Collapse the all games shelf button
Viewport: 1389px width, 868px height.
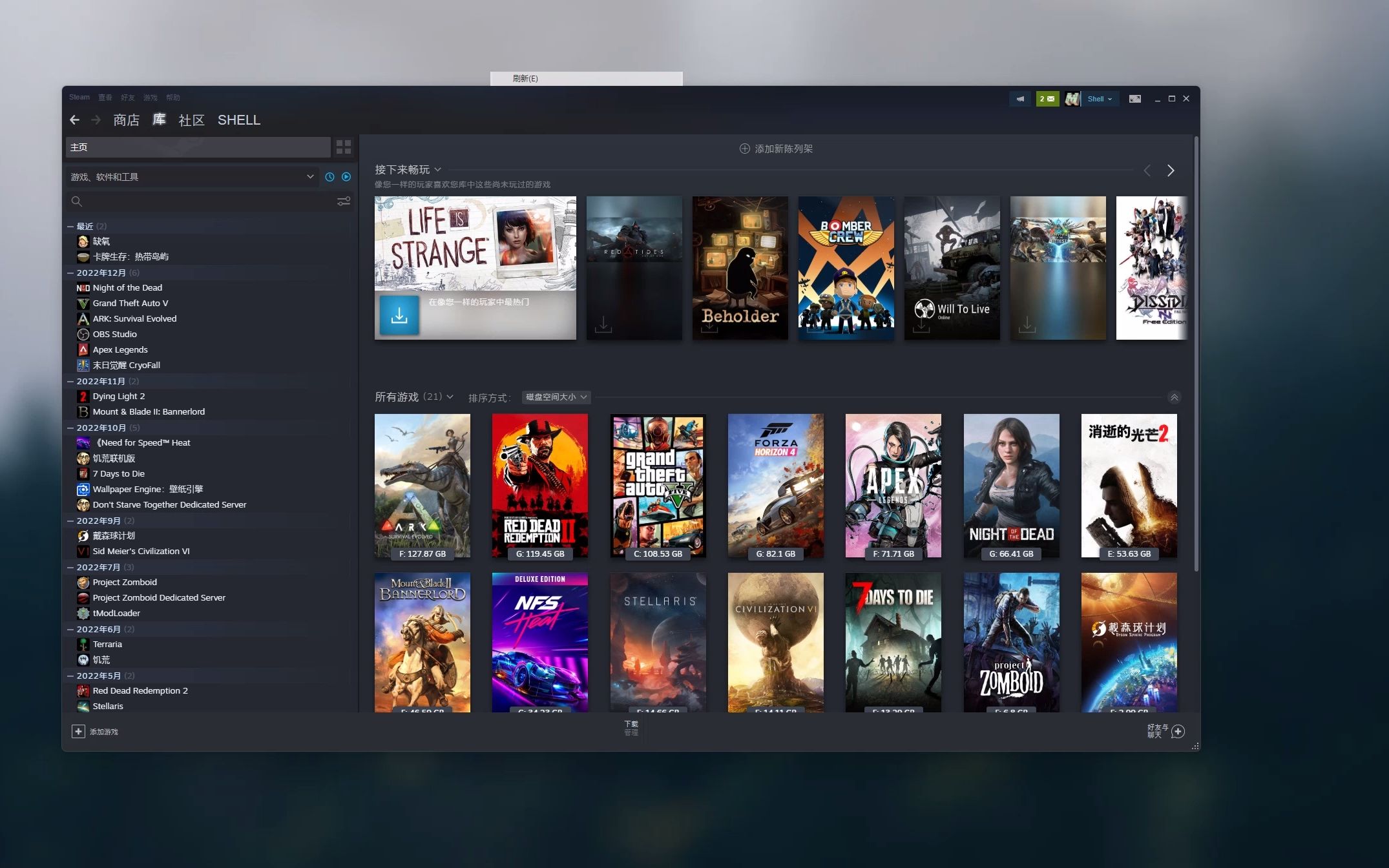click(1175, 397)
